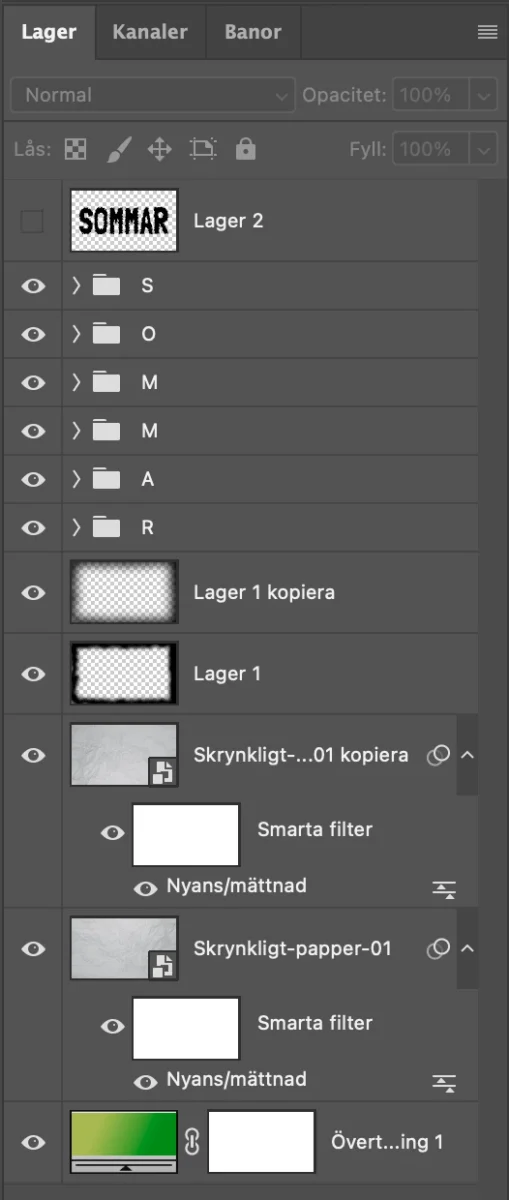Click folder icon of group S
The image size is (509, 1200).
tap(106, 286)
